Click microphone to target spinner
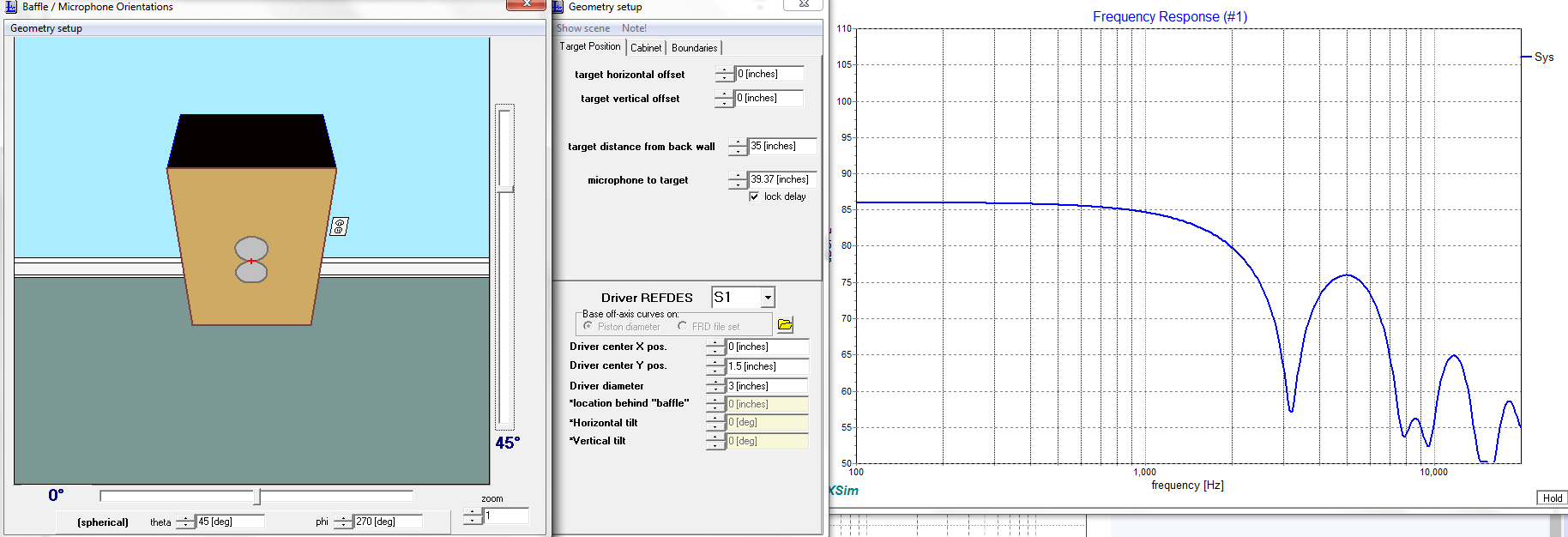Image resolution: width=1568 pixels, height=537 pixels. (738, 180)
